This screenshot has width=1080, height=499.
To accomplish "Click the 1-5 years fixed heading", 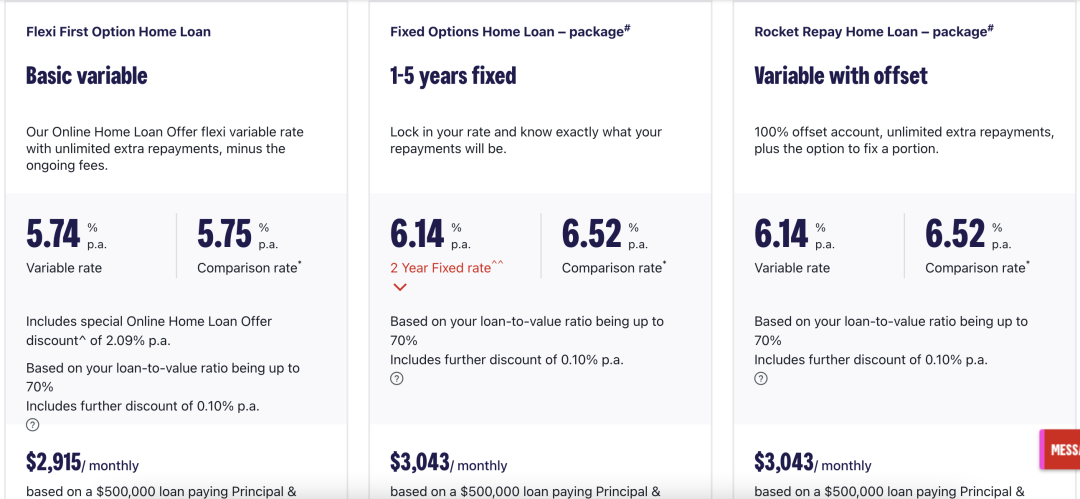I will pyautogui.click(x=453, y=75).
